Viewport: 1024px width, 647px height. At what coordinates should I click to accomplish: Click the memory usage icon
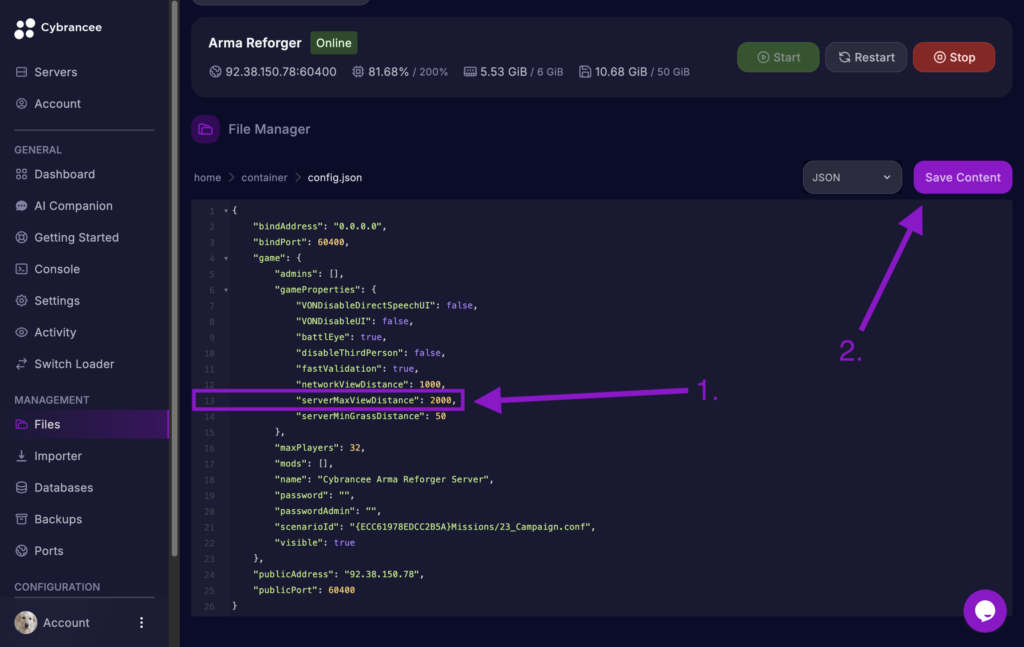pyautogui.click(x=470, y=72)
